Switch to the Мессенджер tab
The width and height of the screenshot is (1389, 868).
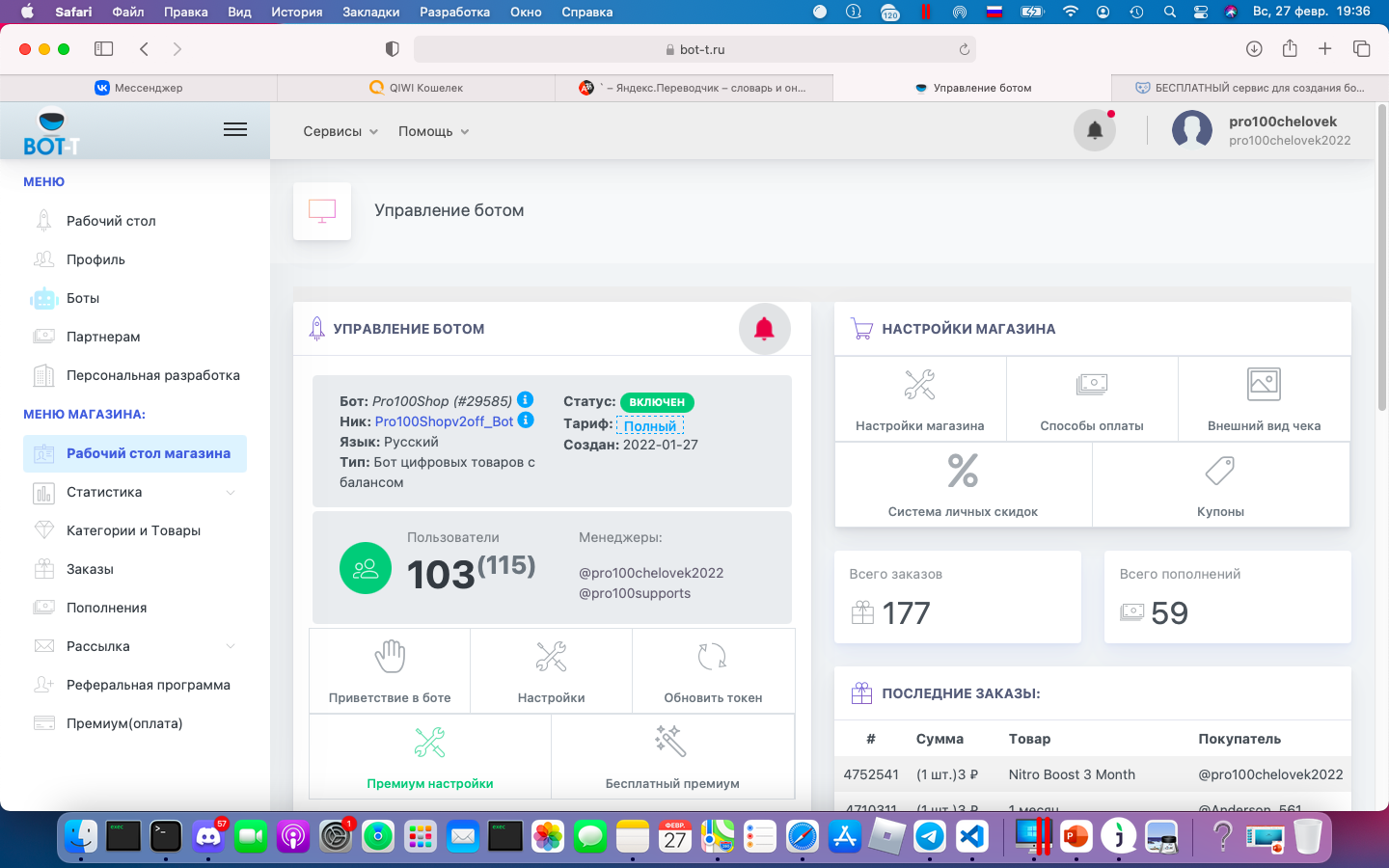[139, 88]
